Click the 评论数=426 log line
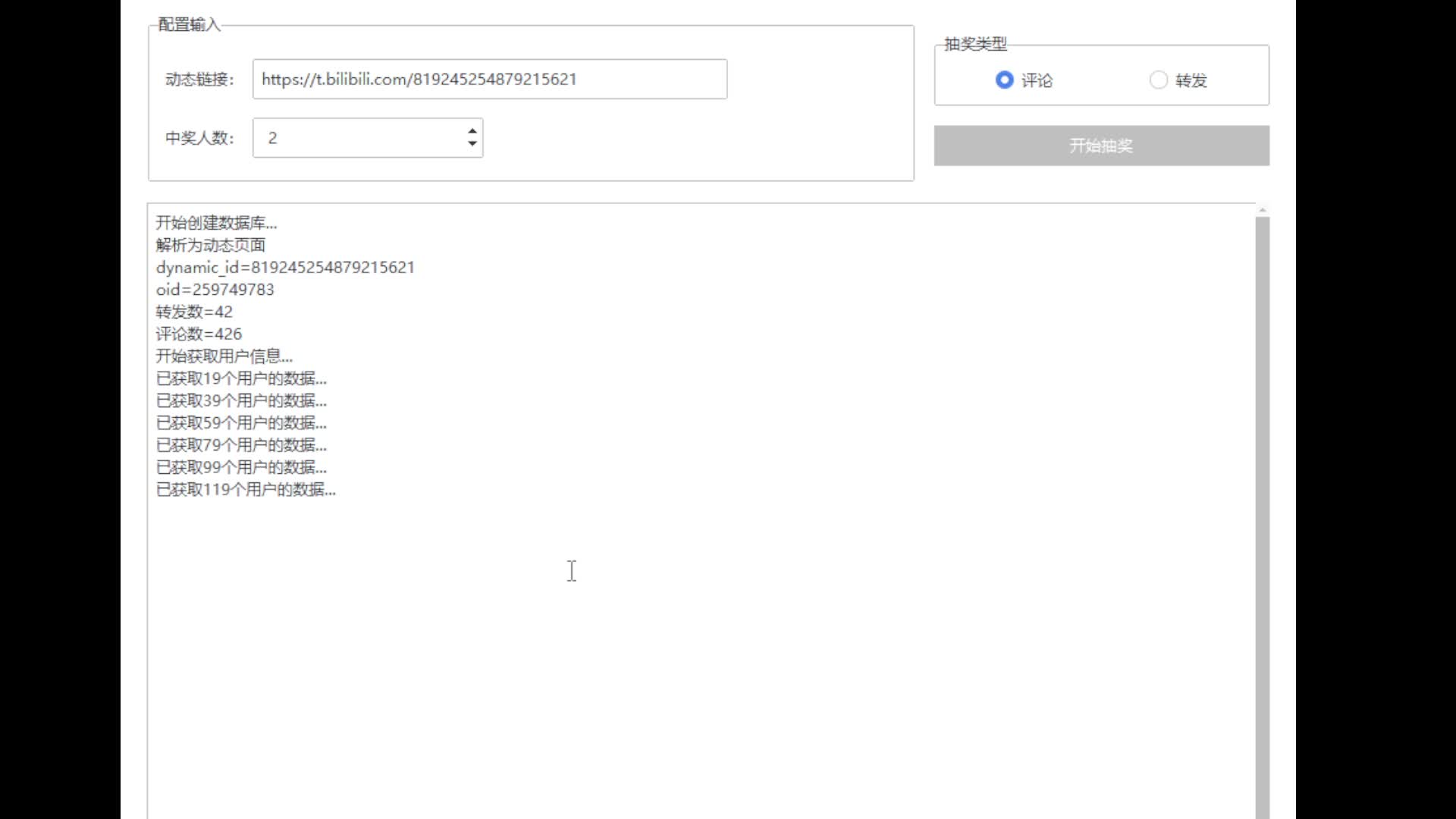The image size is (1456, 819). pos(199,334)
